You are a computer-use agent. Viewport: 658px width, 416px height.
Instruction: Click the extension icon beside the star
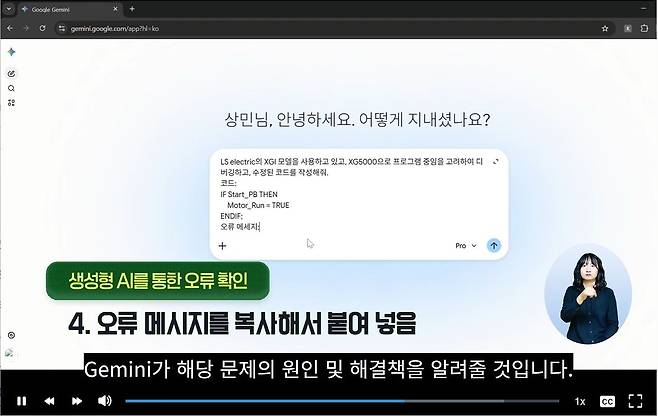[628, 29]
